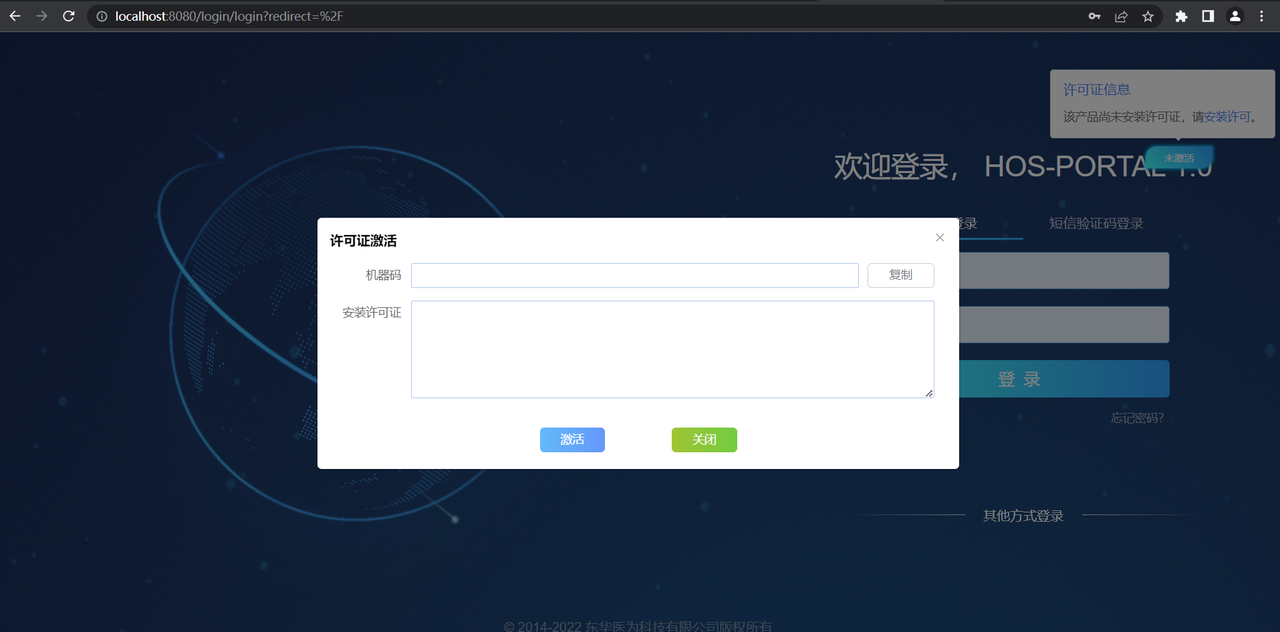The width and height of the screenshot is (1280, 632).
Task: Click the 未激活 status badge
Action: pyautogui.click(x=1178, y=157)
